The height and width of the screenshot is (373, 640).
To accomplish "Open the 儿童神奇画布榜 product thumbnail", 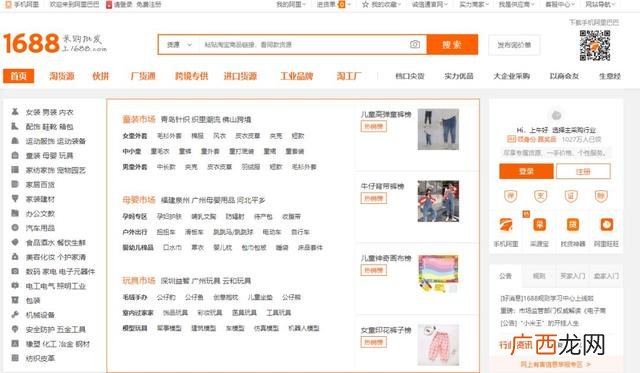I will [x=438, y=273].
